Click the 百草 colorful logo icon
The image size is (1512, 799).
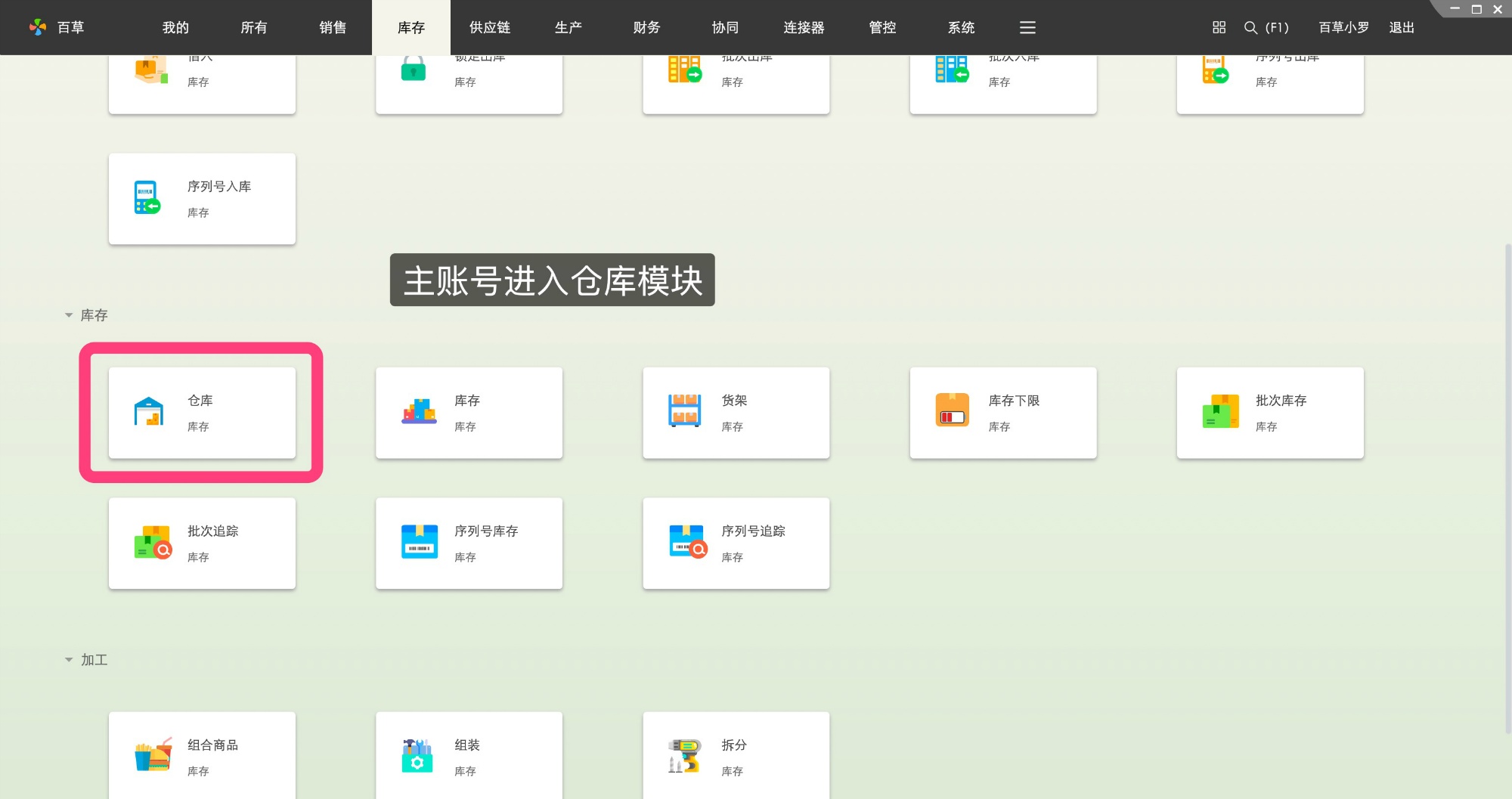point(38,28)
